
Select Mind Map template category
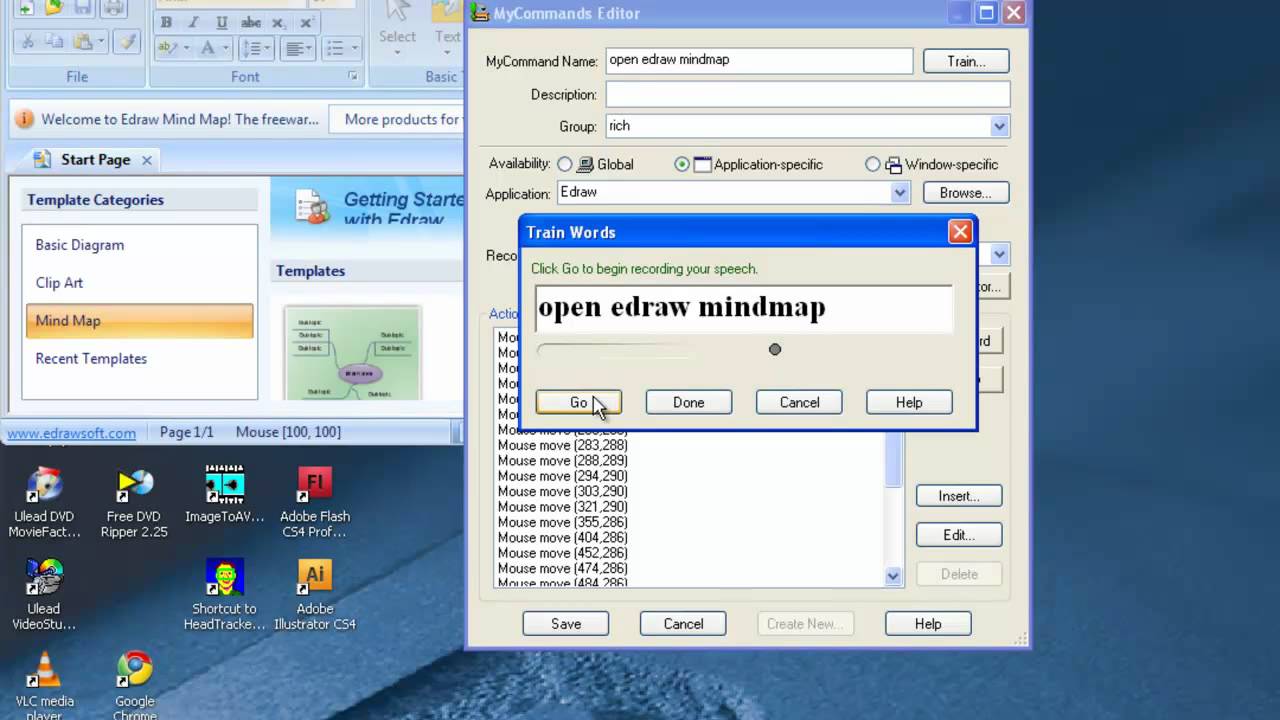click(139, 321)
